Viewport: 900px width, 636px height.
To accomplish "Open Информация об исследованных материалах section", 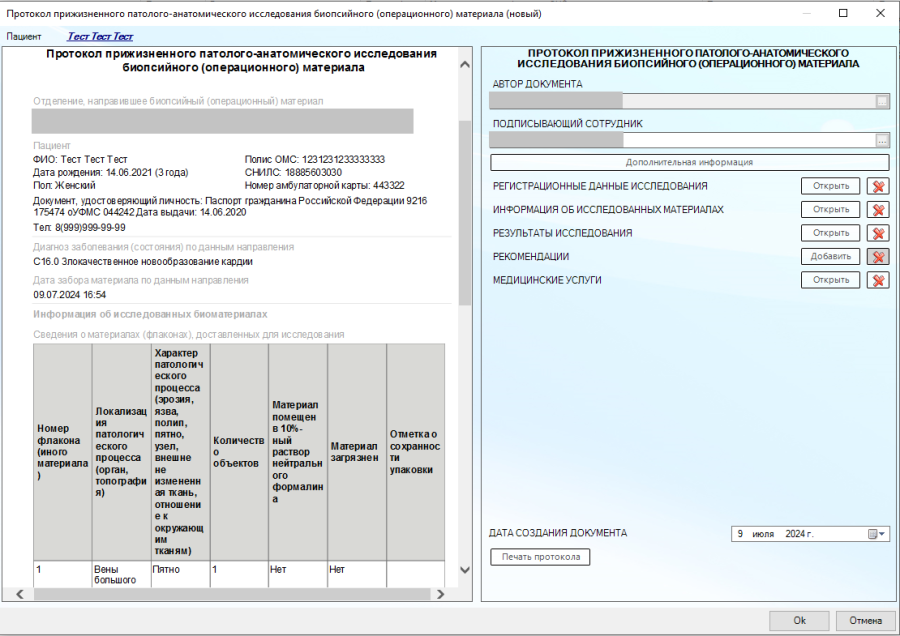I will pyautogui.click(x=831, y=210).
